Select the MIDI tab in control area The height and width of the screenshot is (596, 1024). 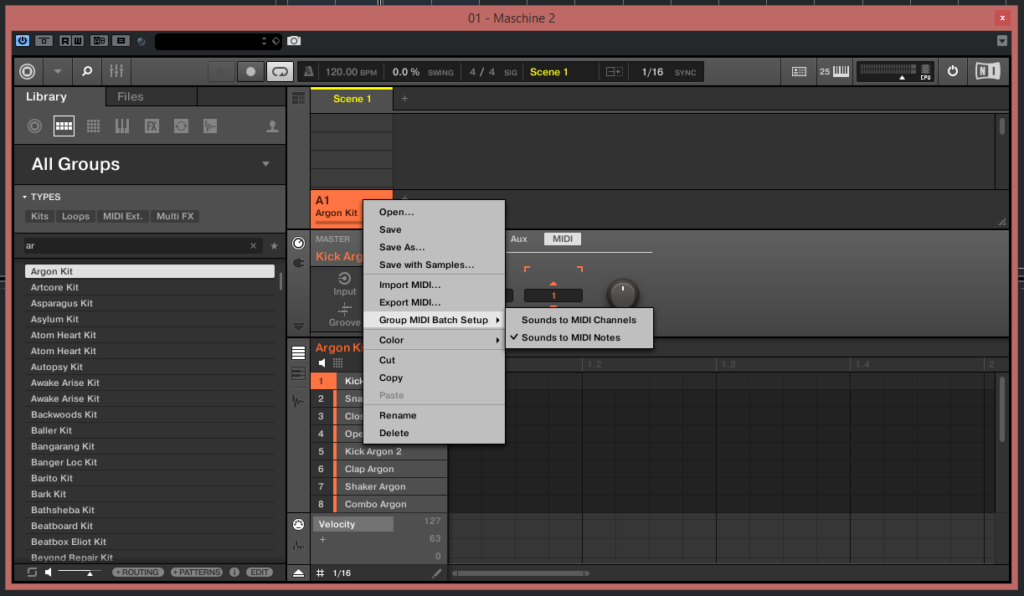click(x=562, y=239)
